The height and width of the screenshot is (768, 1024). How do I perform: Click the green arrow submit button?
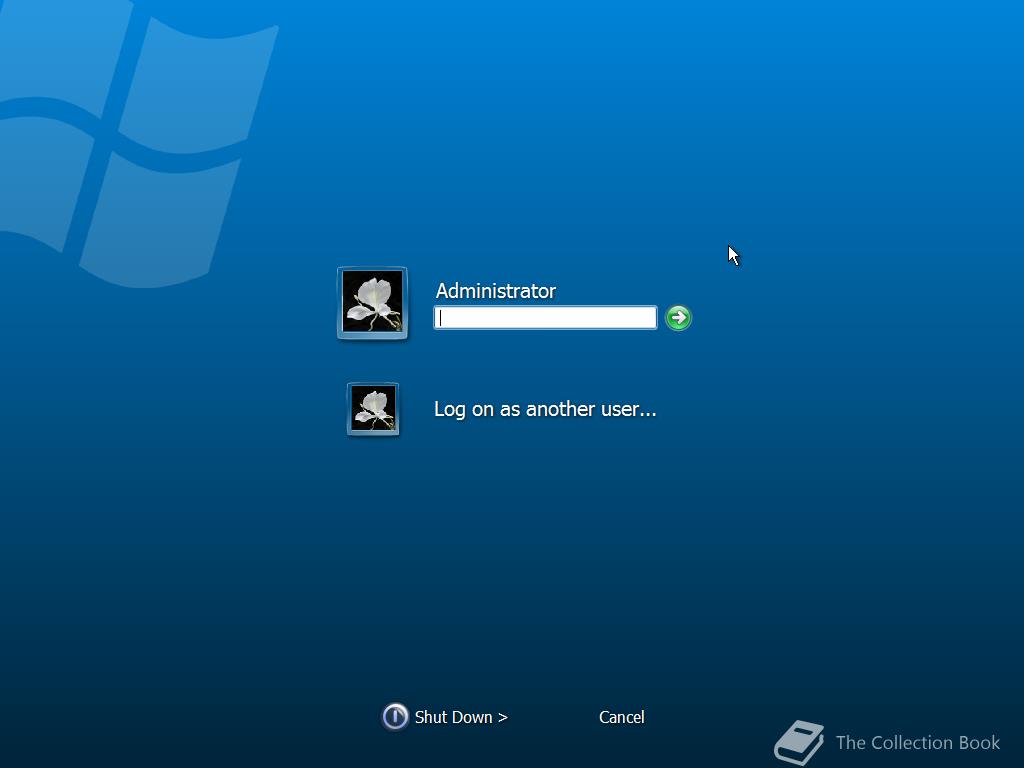pyautogui.click(x=678, y=318)
